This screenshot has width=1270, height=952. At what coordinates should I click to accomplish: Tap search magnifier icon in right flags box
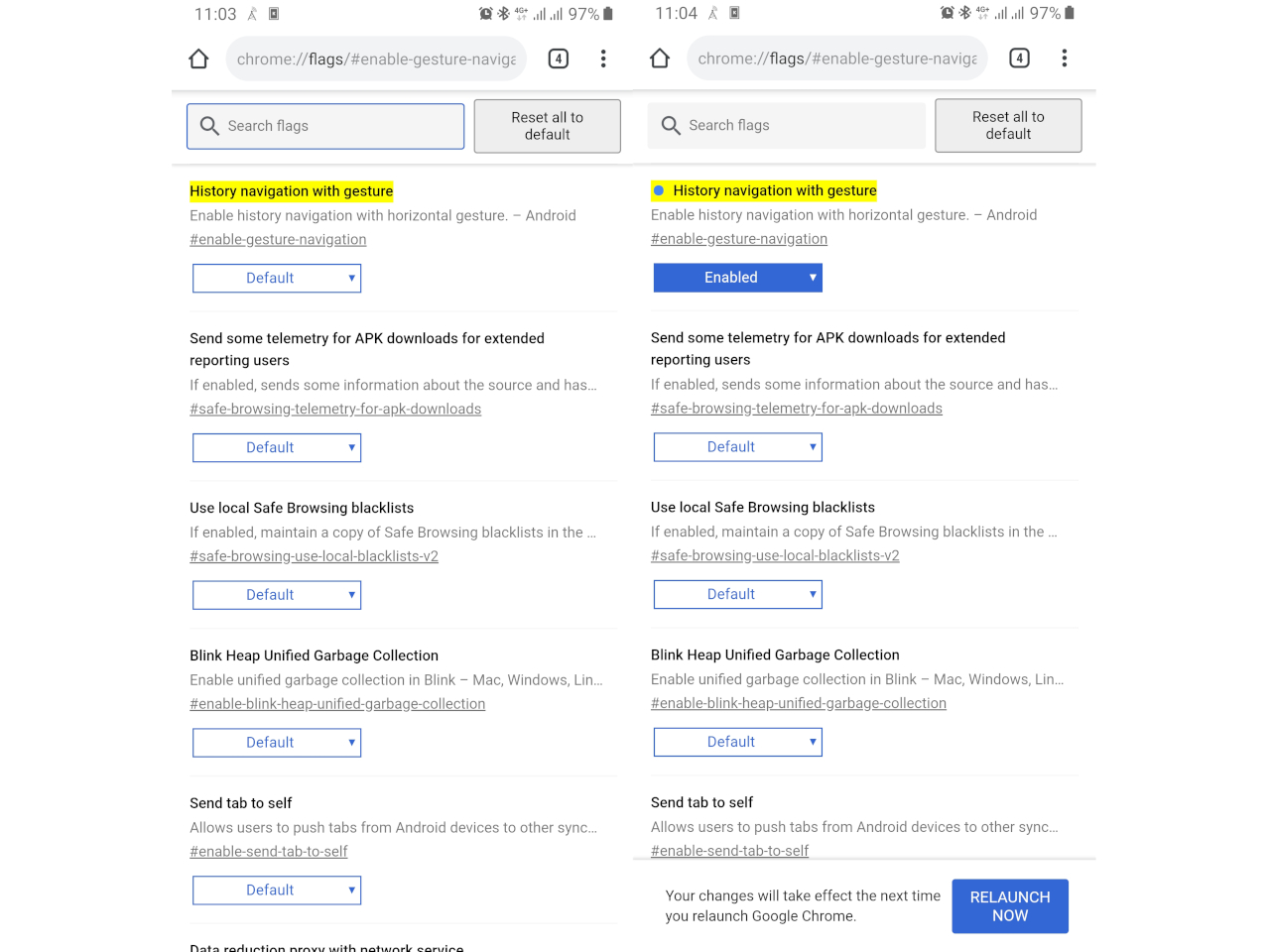(x=671, y=125)
